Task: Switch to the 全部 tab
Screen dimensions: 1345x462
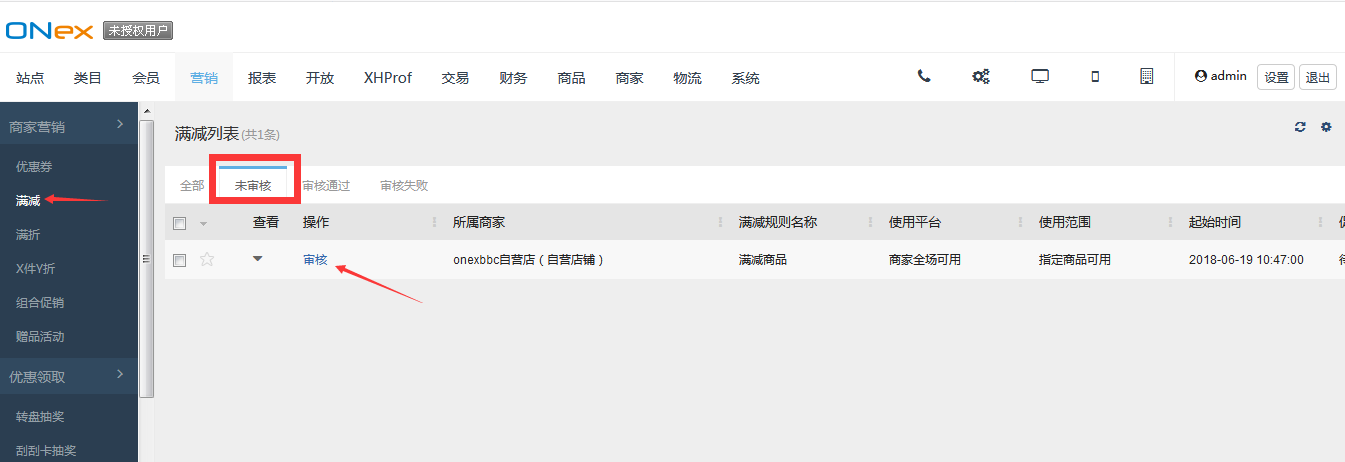Action: (x=192, y=185)
